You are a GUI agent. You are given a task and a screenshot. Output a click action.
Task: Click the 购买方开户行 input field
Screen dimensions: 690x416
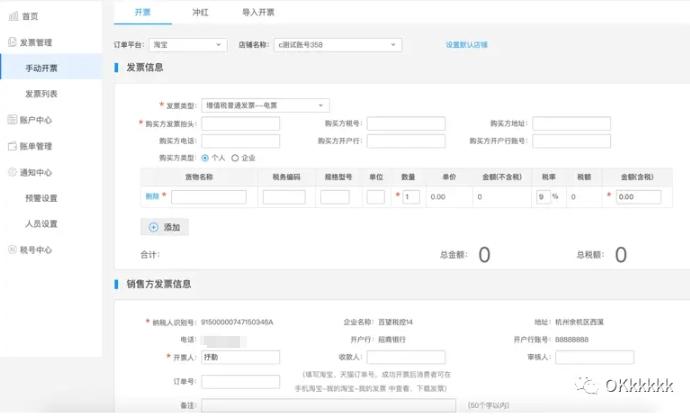(406, 141)
